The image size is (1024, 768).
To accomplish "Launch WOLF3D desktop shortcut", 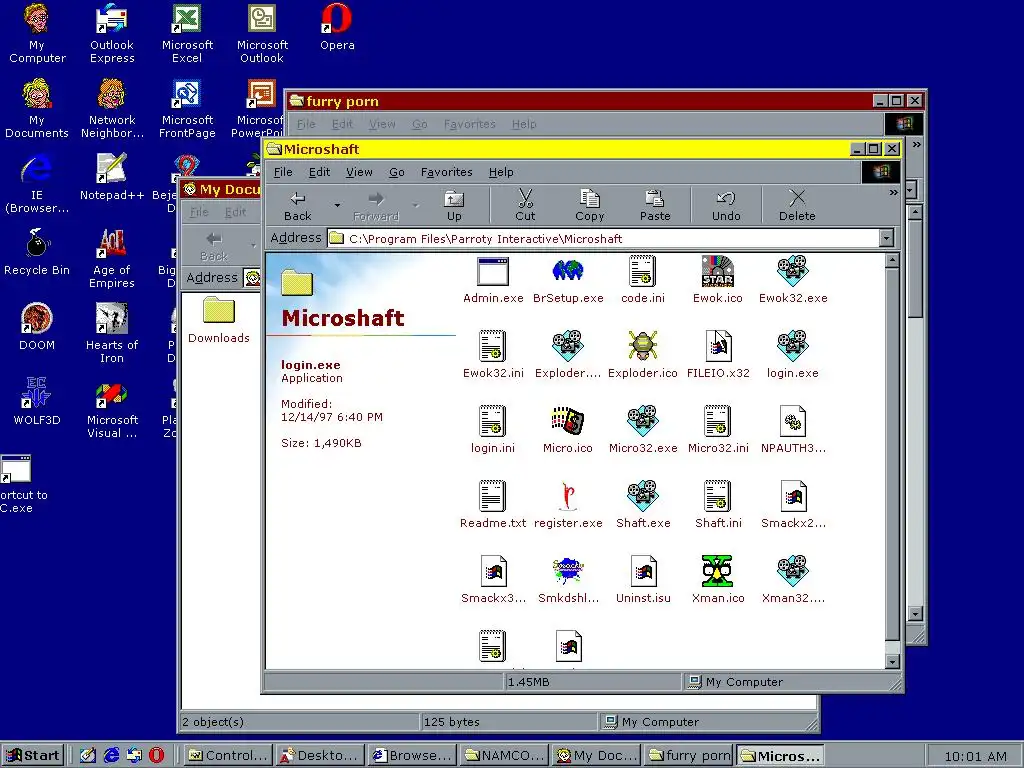I will click(37, 401).
